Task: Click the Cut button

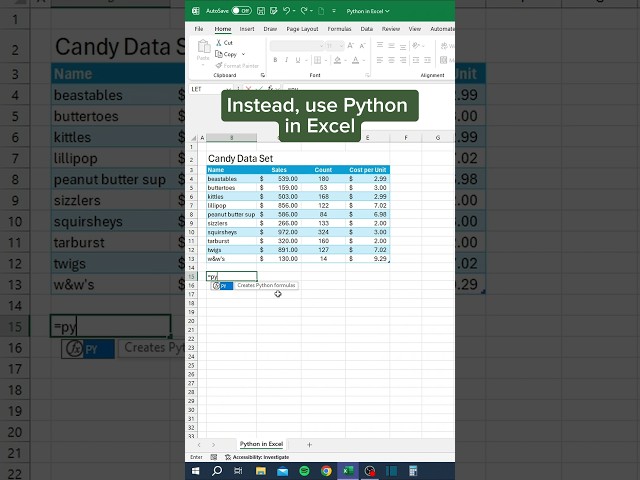Action: (x=224, y=42)
